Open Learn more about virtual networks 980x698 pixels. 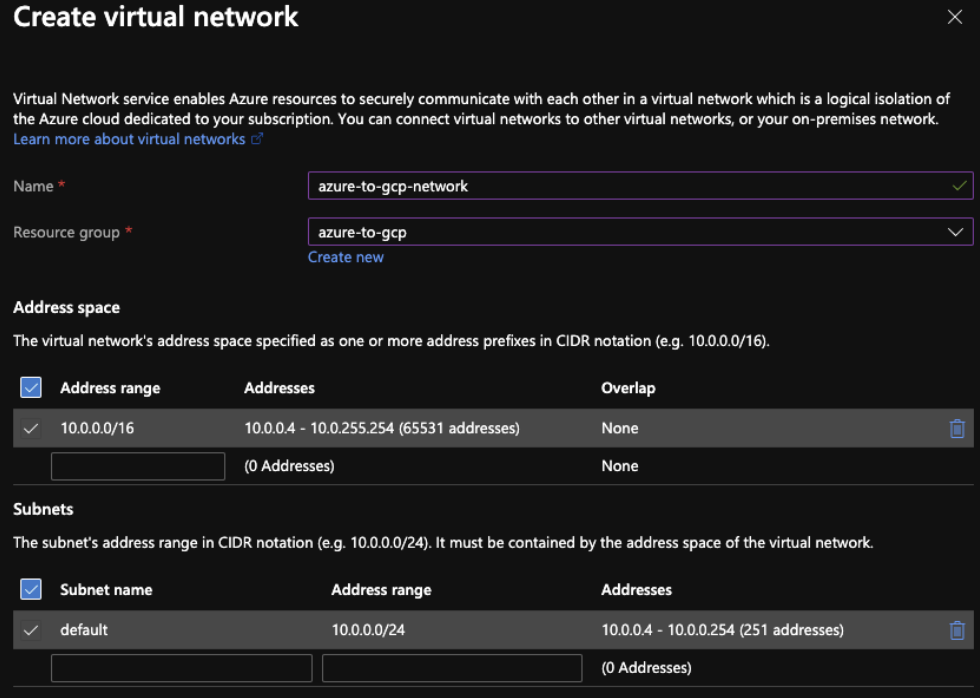(x=129, y=139)
